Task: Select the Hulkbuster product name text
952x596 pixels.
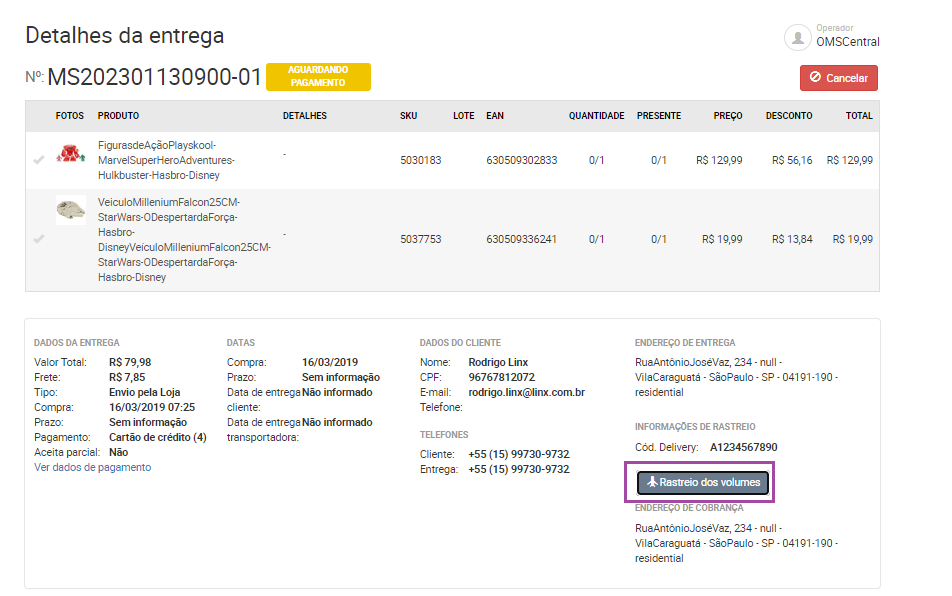Action: [166, 160]
